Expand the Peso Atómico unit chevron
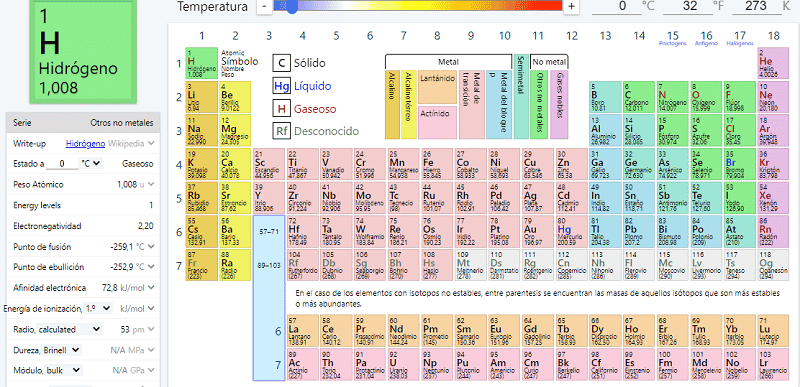Image resolution: width=800 pixels, height=387 pixels. click(151, 185)
